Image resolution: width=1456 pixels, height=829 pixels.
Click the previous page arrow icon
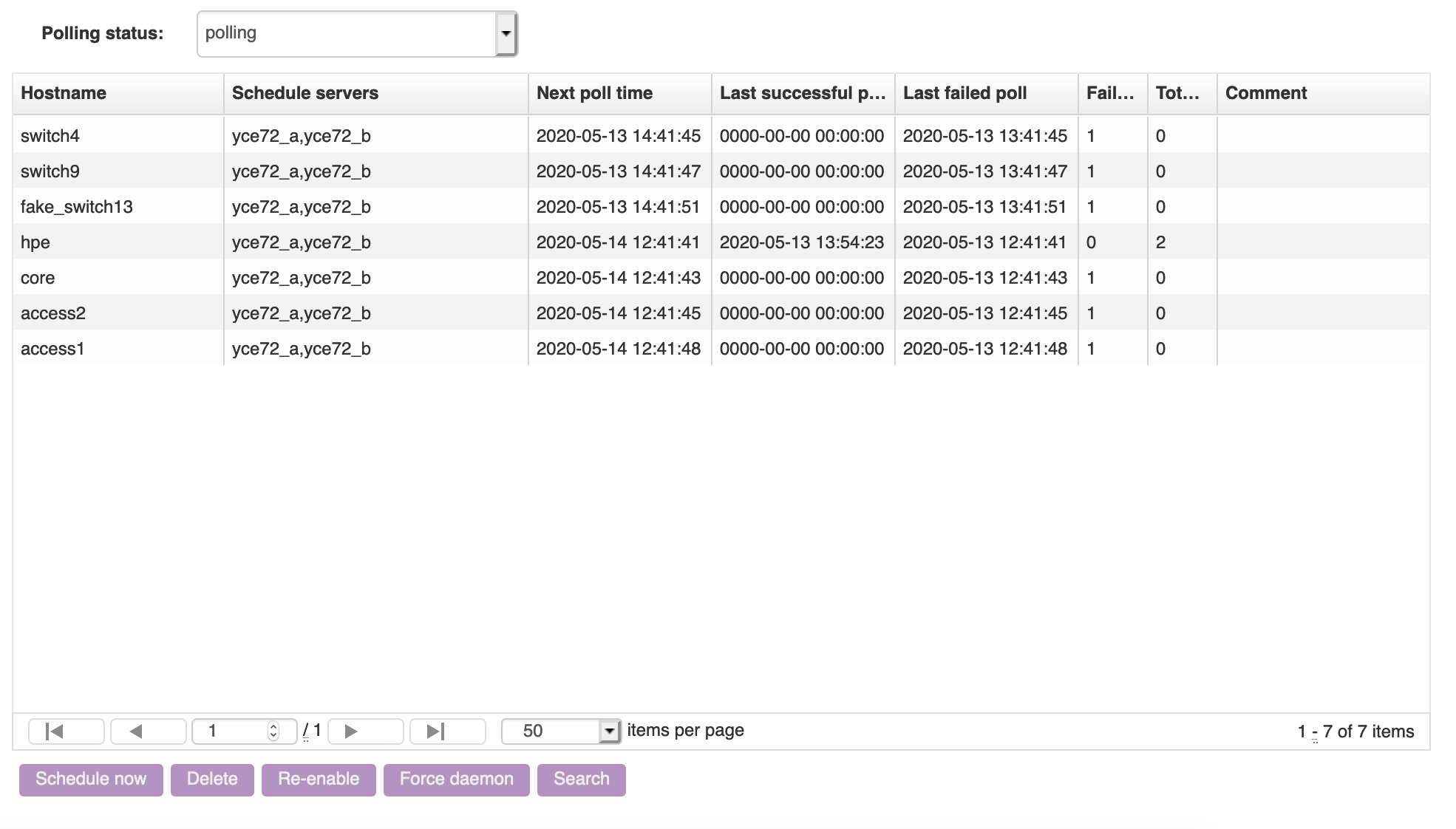148,731
